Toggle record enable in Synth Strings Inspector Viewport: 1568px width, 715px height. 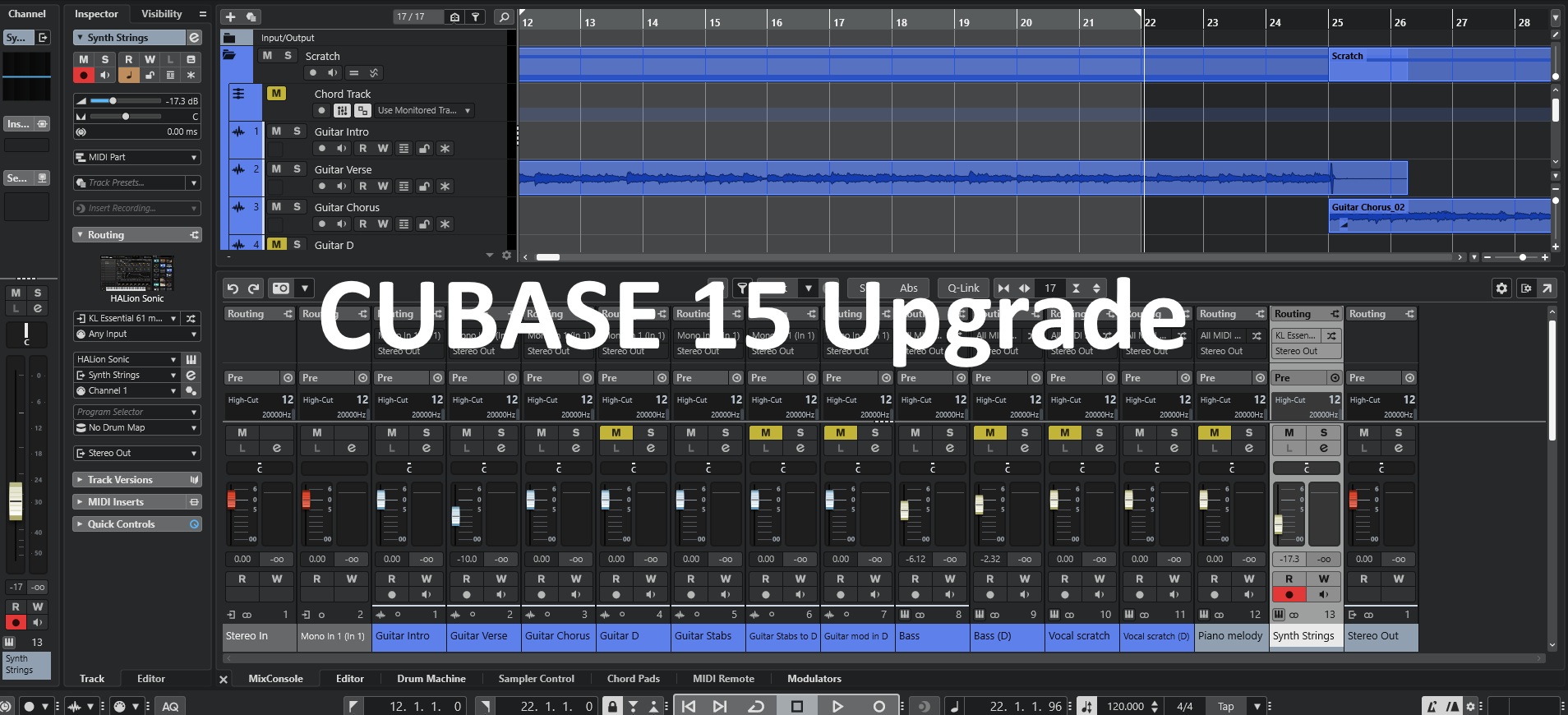click(x=83, y=75)
